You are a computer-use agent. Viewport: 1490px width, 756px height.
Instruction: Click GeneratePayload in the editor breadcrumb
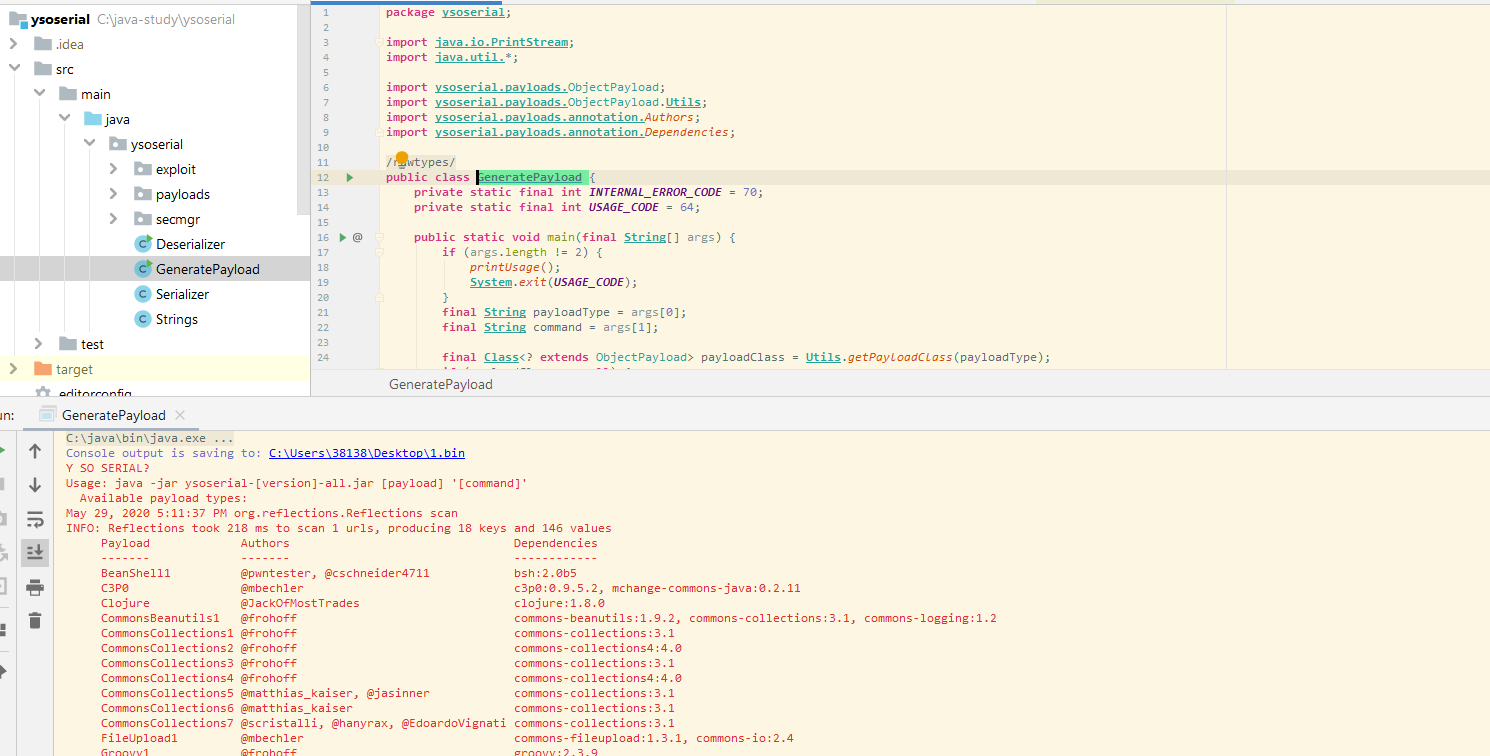pos(440,384)
